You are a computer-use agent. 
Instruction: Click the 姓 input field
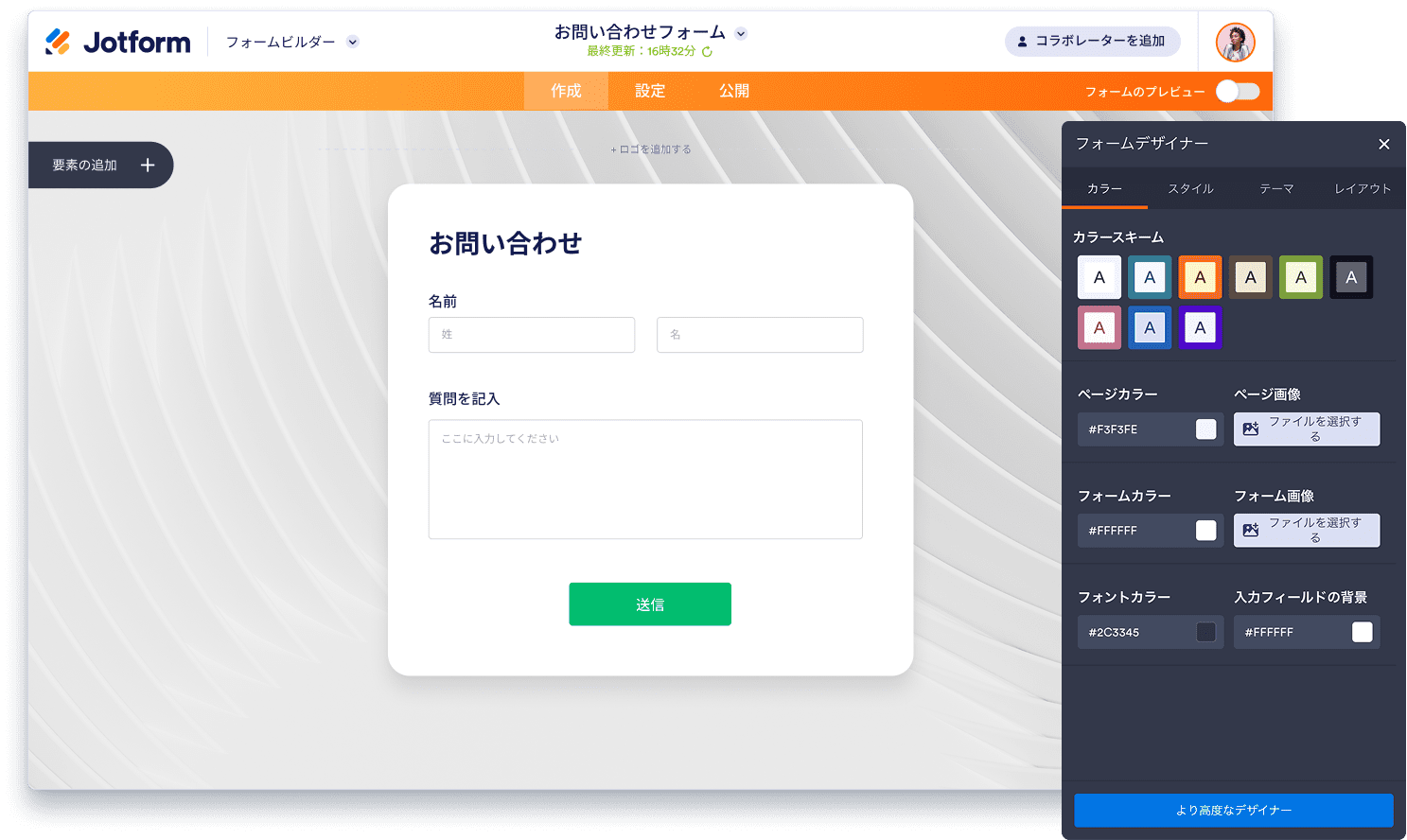coord(531,334)
